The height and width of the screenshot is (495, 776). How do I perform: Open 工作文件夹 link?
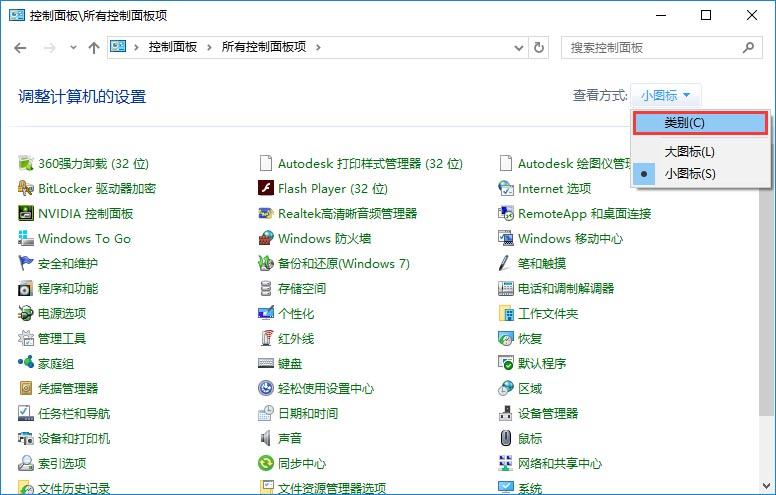click(548, 313)
